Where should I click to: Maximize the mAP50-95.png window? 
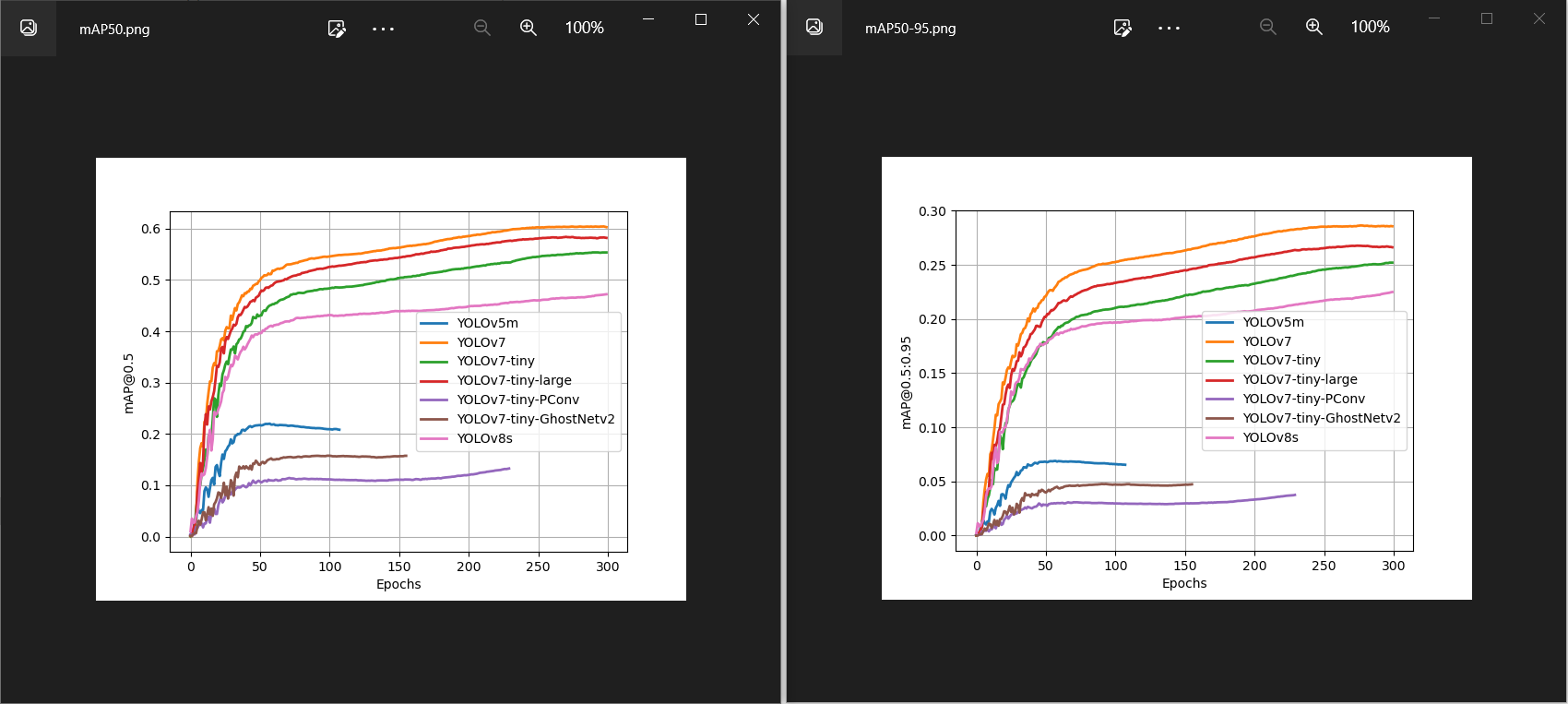point(1487,18)
